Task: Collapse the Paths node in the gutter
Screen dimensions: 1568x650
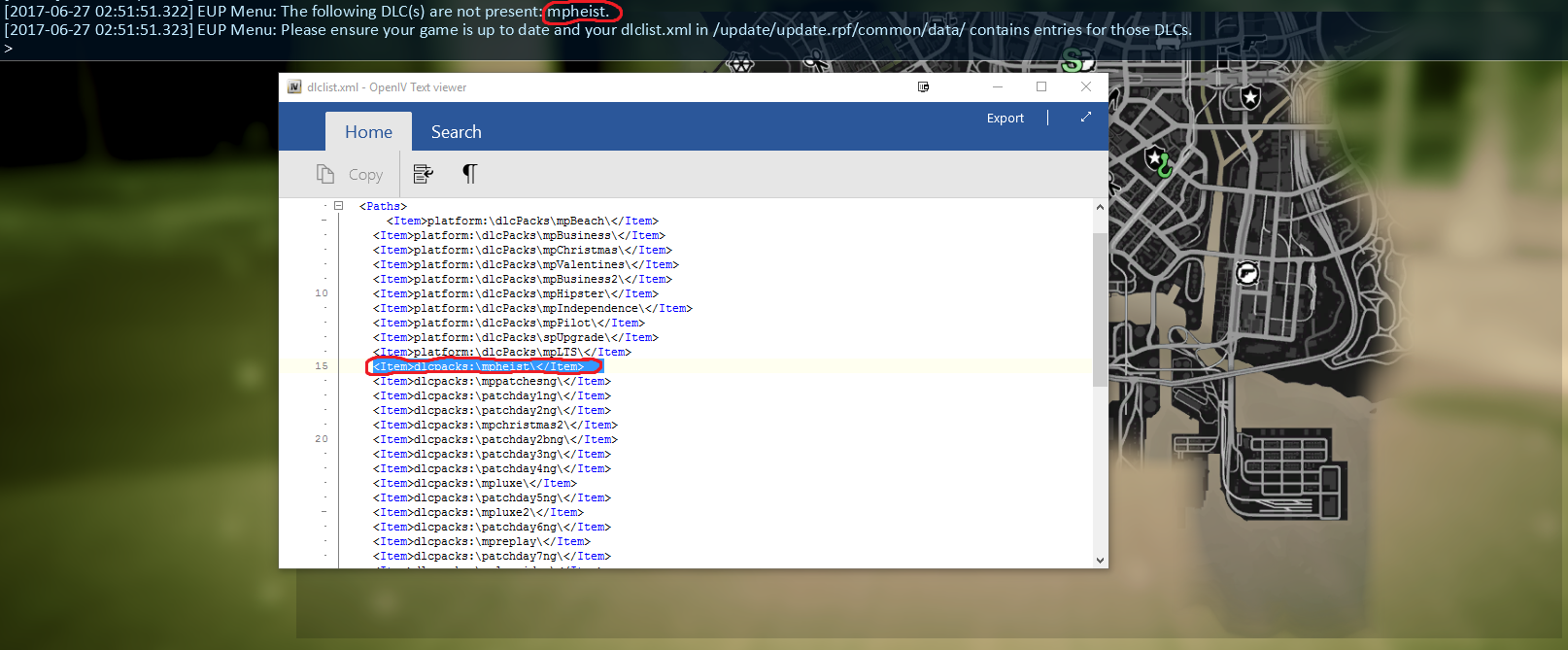Action: [x=338, y=206]
